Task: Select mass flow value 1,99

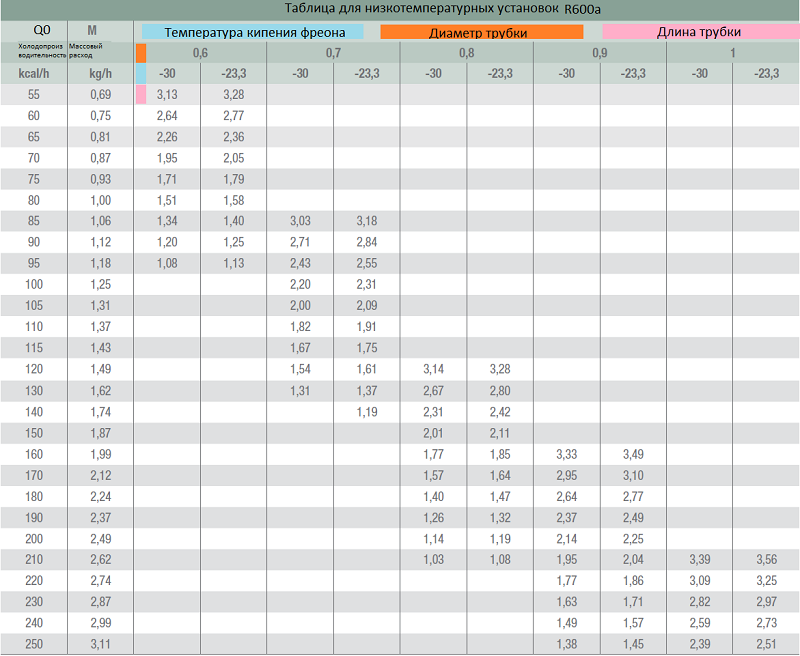Action: (101, 455)
